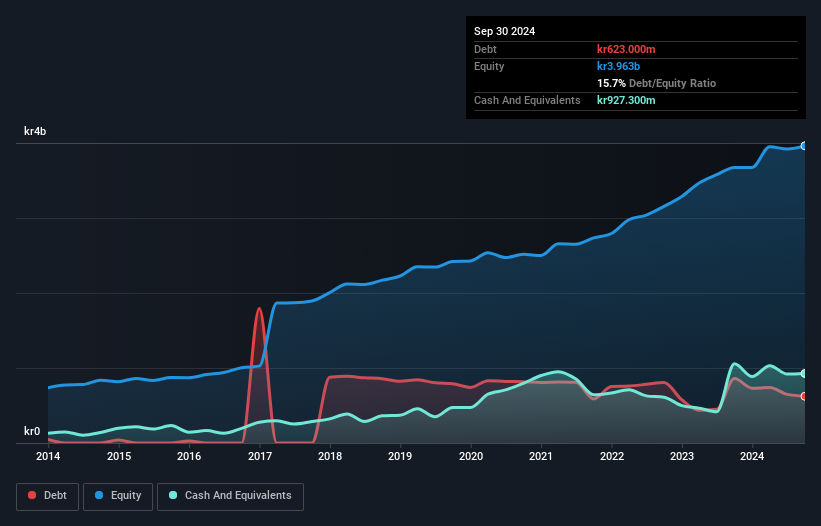Screen dimensions: 821x526
Task: Click the kr0 y-axis label
Action: click(x=32, y=431)
